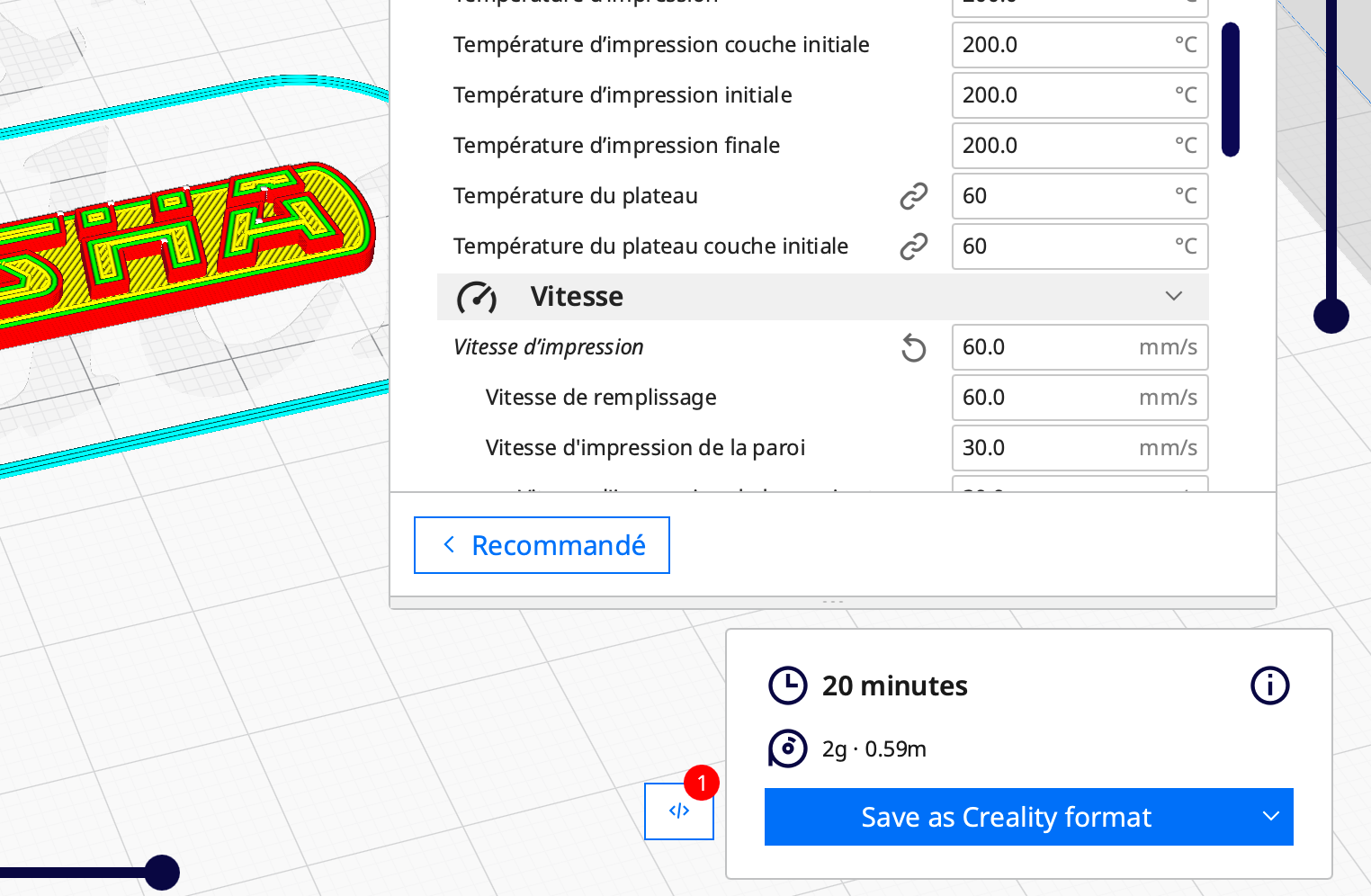Open print time info icon
The image size is (1371, 896).
(1269, 685)
